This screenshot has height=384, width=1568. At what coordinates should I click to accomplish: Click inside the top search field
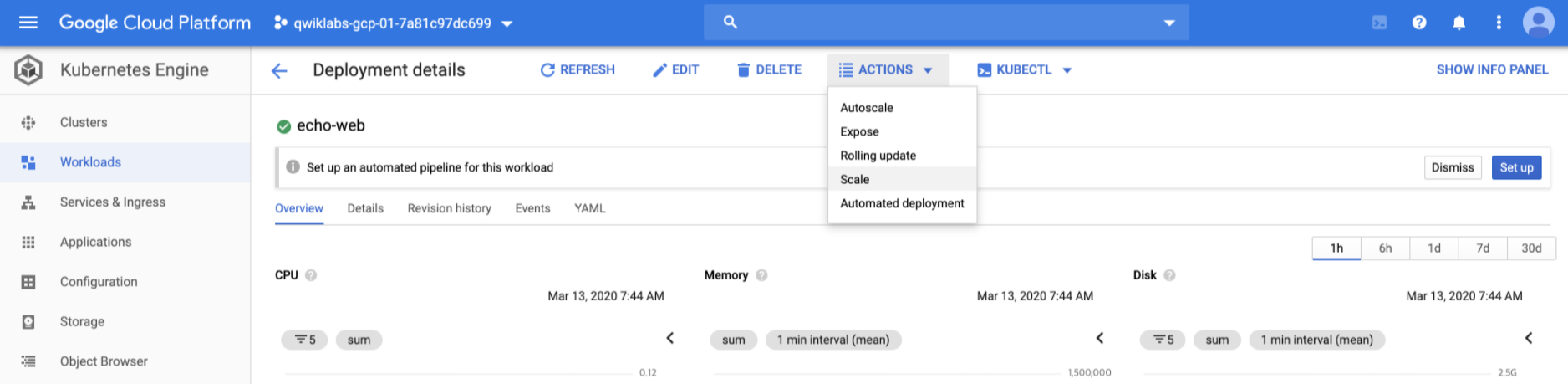946,23
